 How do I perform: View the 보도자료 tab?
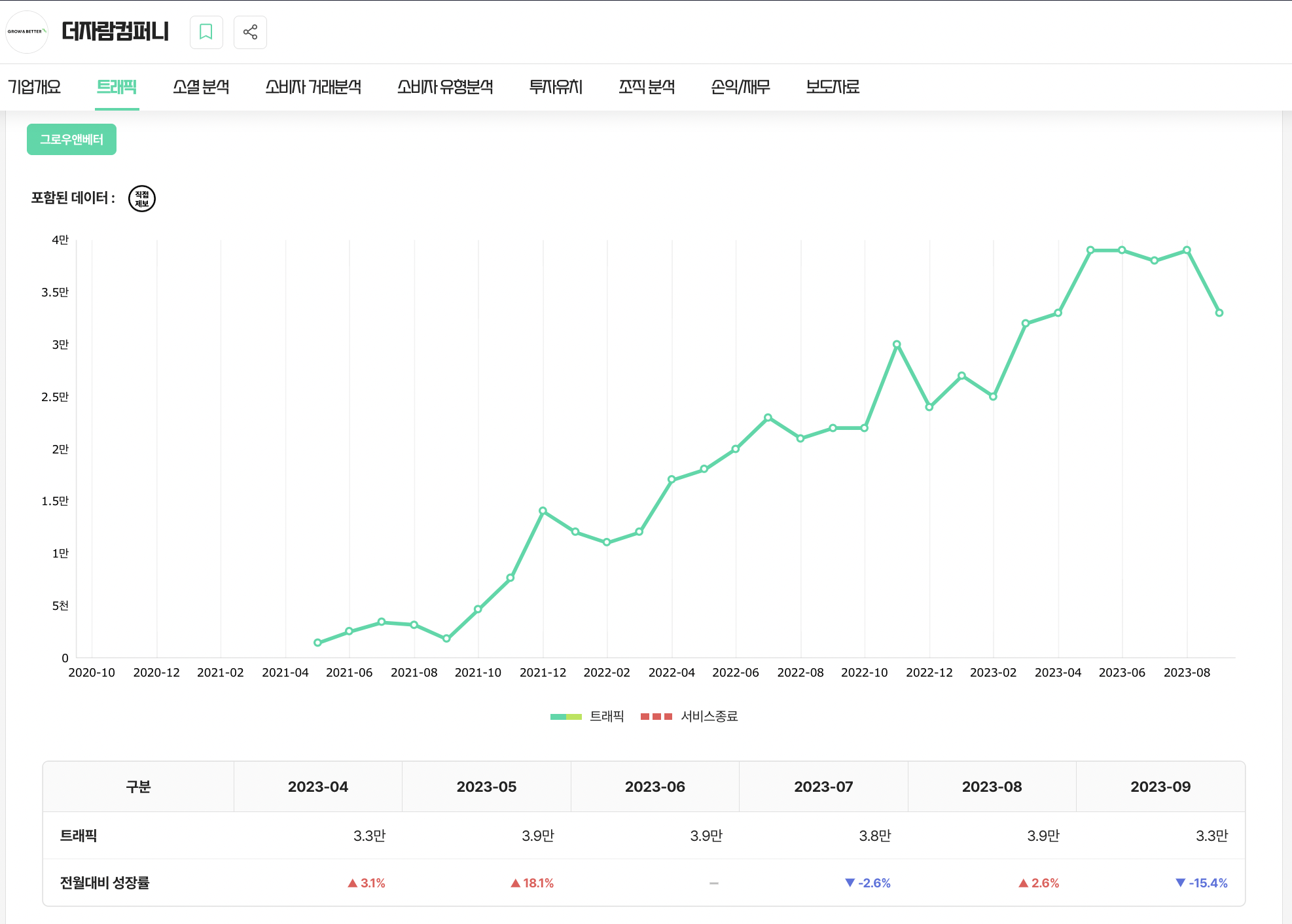tap(833, 86)
